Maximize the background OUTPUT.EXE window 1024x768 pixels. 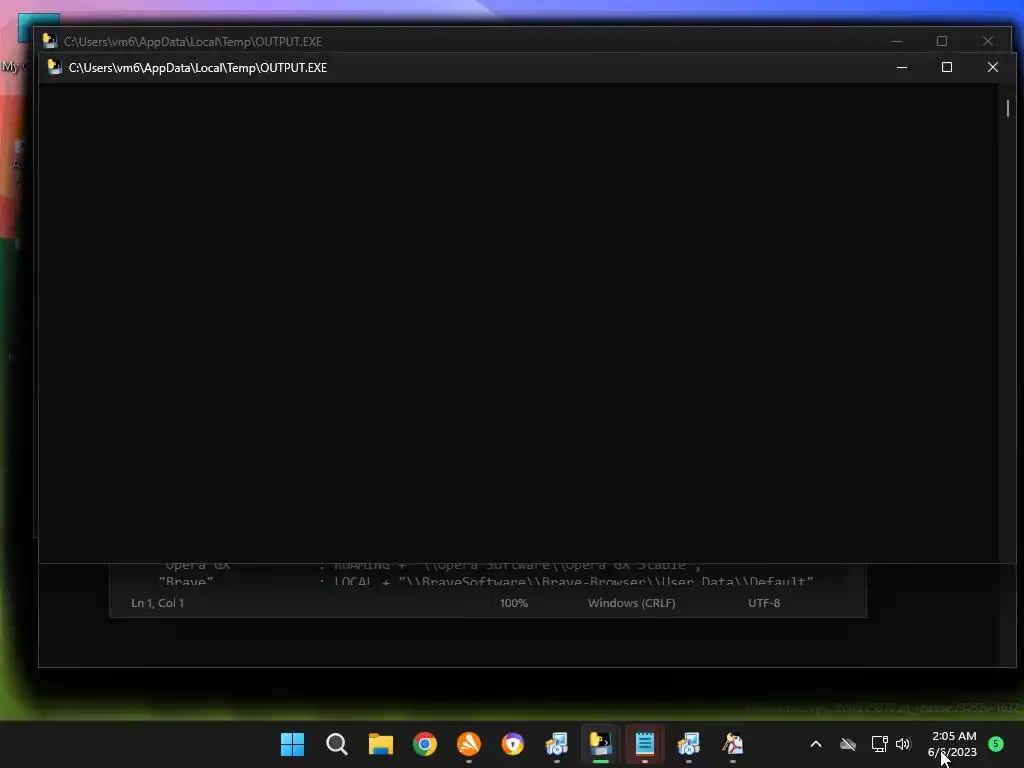pyautogui.click(x=942, y=41)
